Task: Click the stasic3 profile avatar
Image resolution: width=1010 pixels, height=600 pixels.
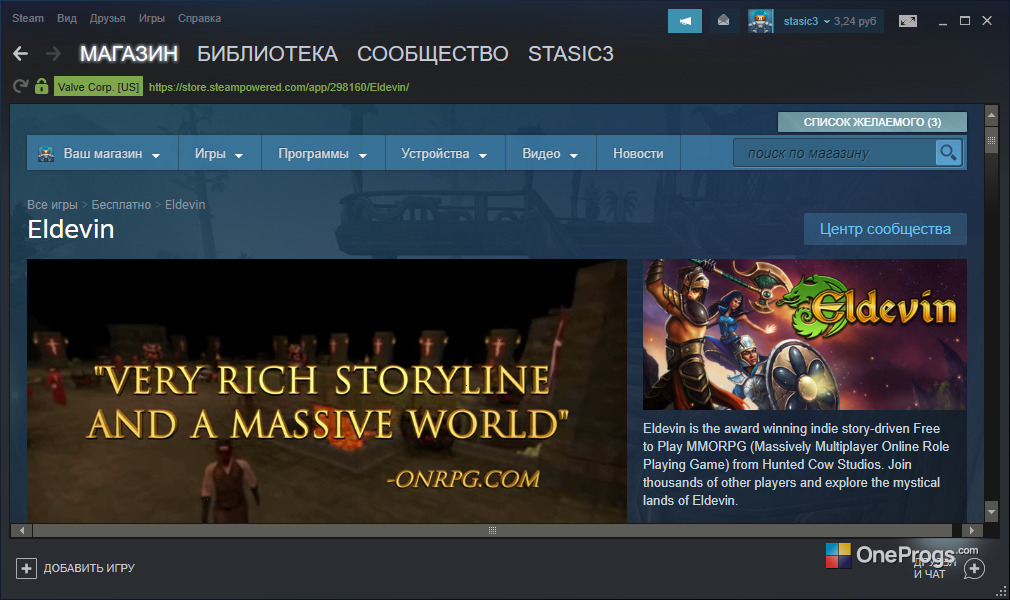Action: (x=761, y=21)
